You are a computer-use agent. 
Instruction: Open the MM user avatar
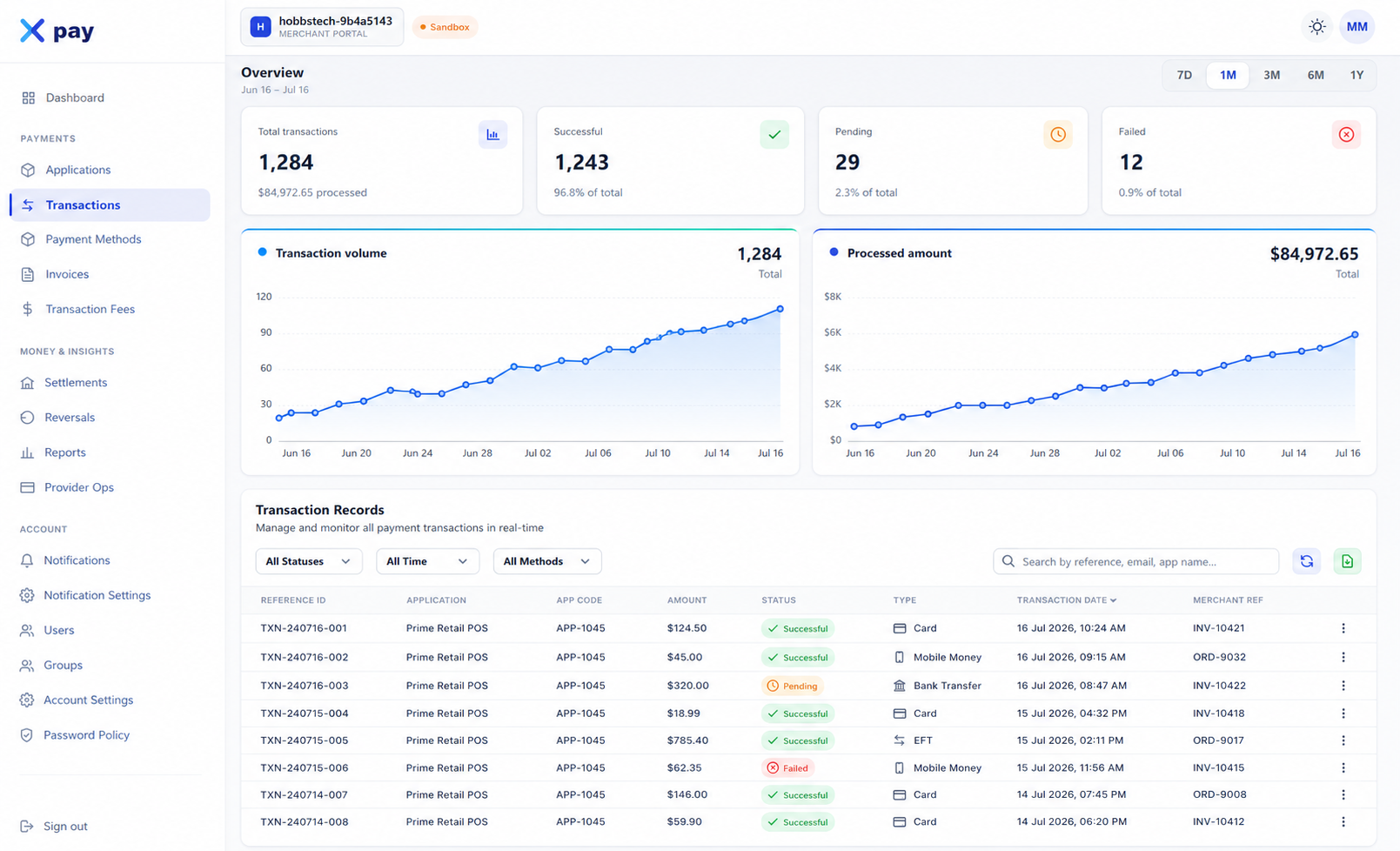(1356, 27)
